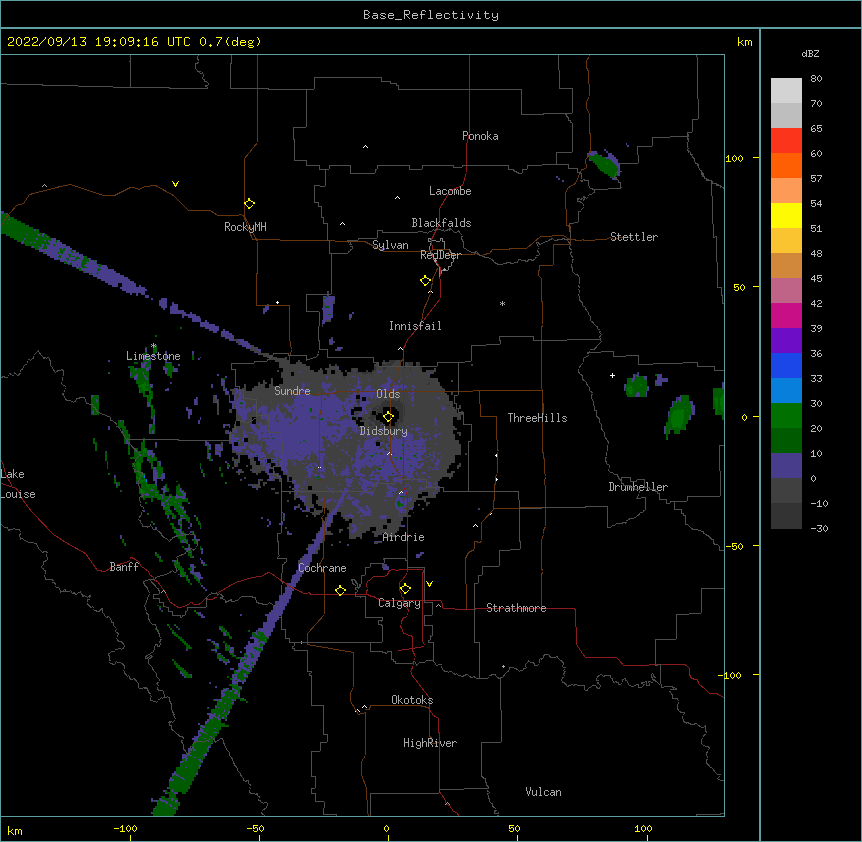Click the Blackfalds city label
The height and width of the screenshot is (842, 862).
[441, 223]
